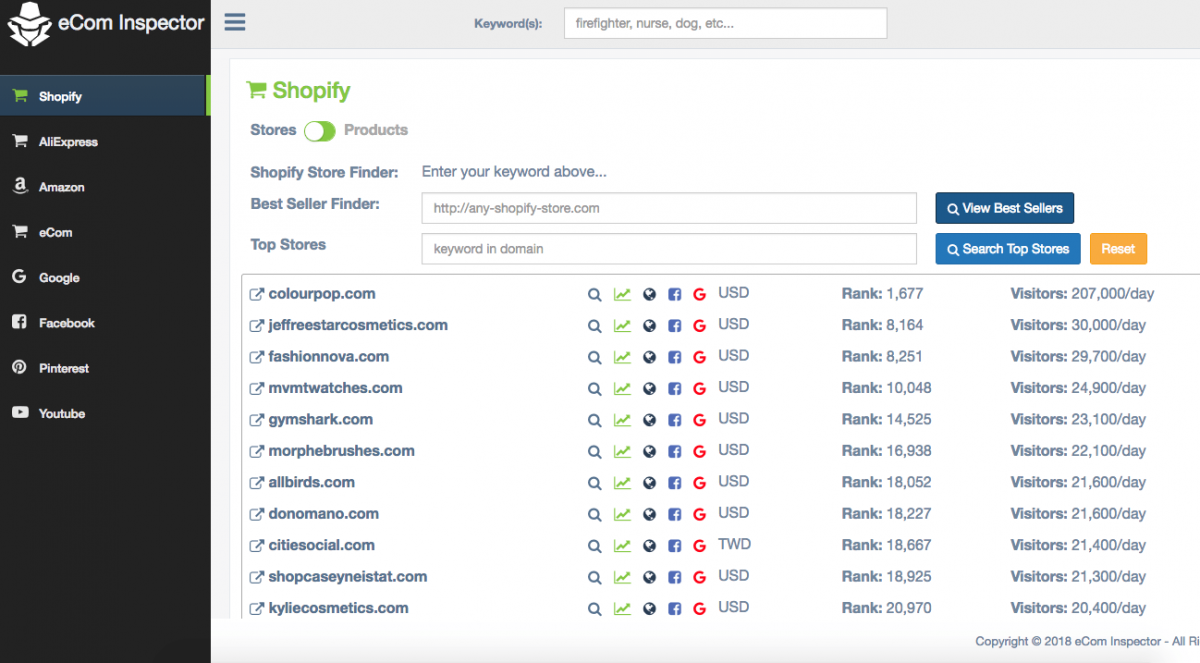Open the colourpop.com store link

click(320, 293)
